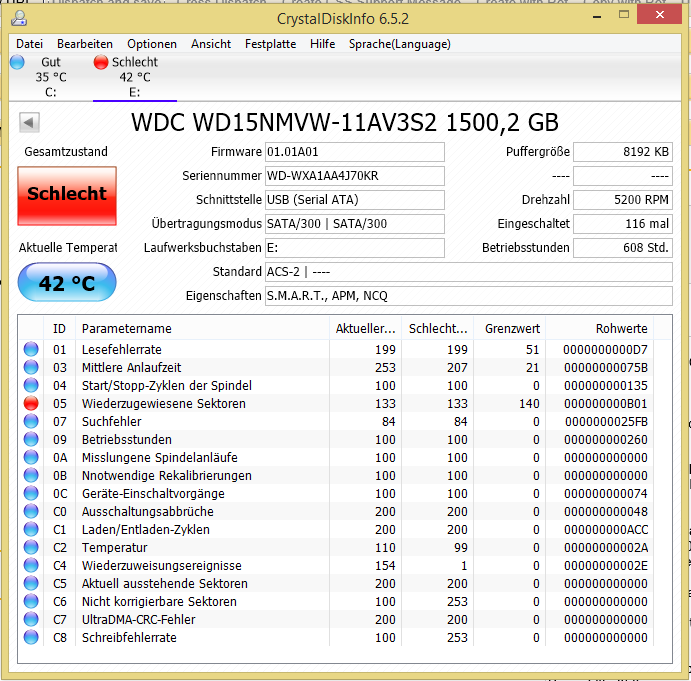This screenshot has width=691, height=681.
Task: Open the Optionen menu
Action: [x=152, y=44]
